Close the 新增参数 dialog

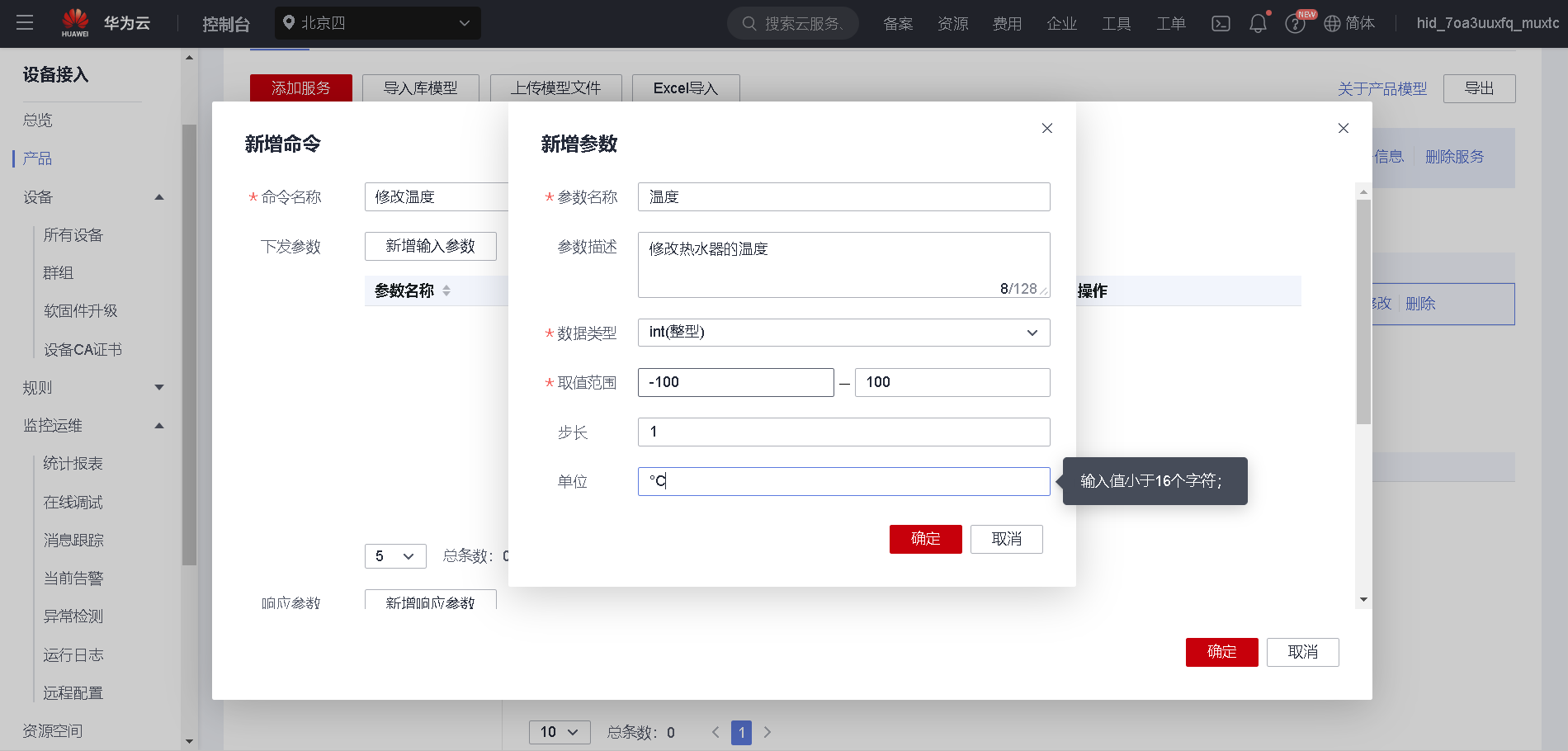pos(1047,128)
